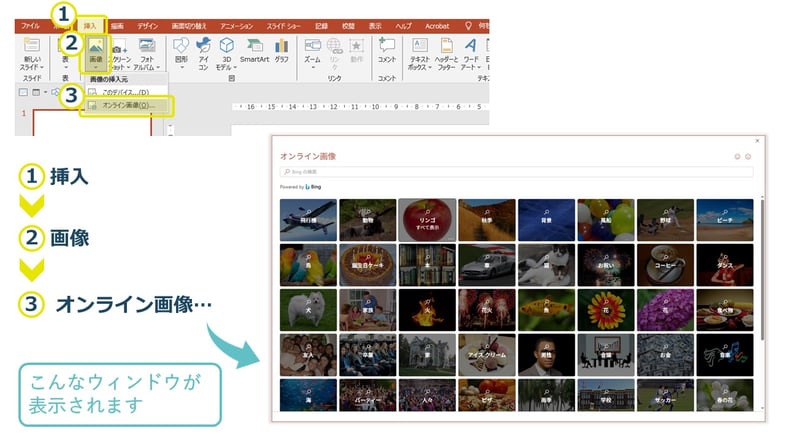Click the smiley feedback icon in dialog

737,157
